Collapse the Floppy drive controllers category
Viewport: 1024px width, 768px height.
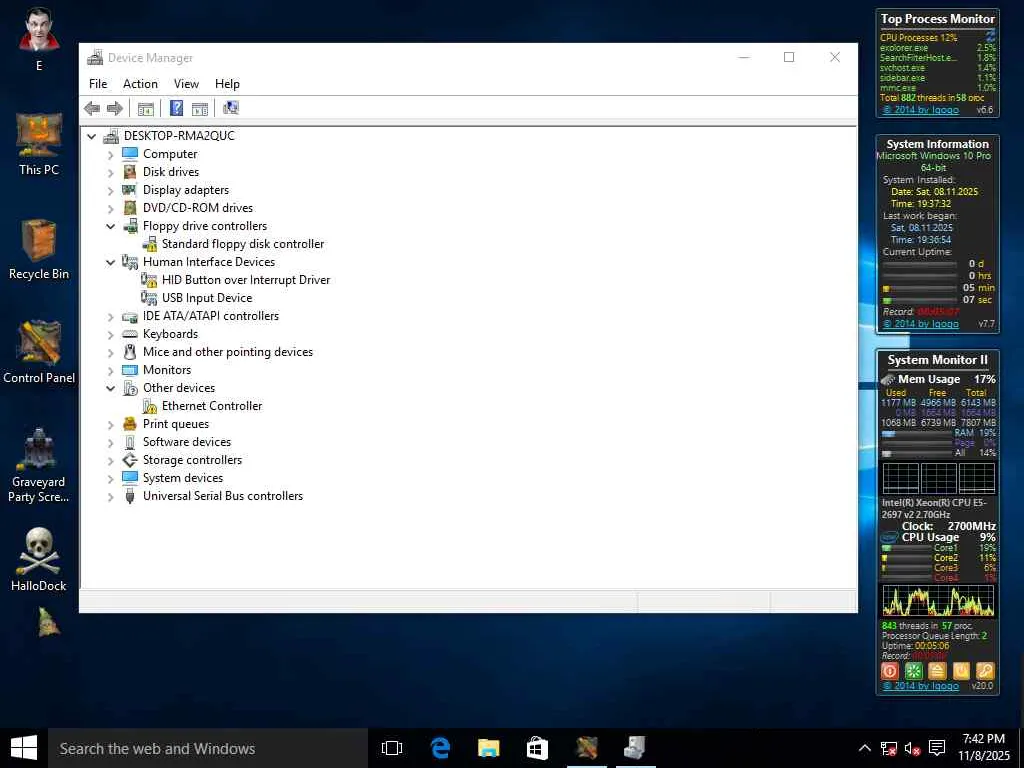(x=110, y=227)
